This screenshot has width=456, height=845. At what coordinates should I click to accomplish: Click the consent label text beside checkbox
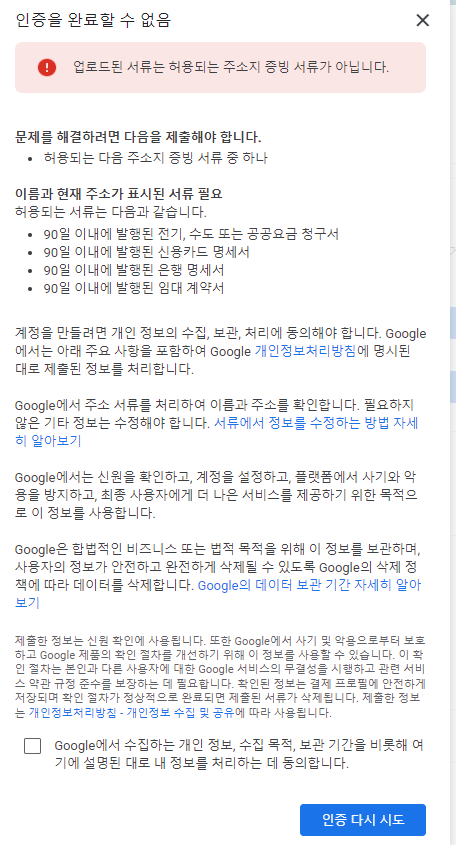[238, 754]
